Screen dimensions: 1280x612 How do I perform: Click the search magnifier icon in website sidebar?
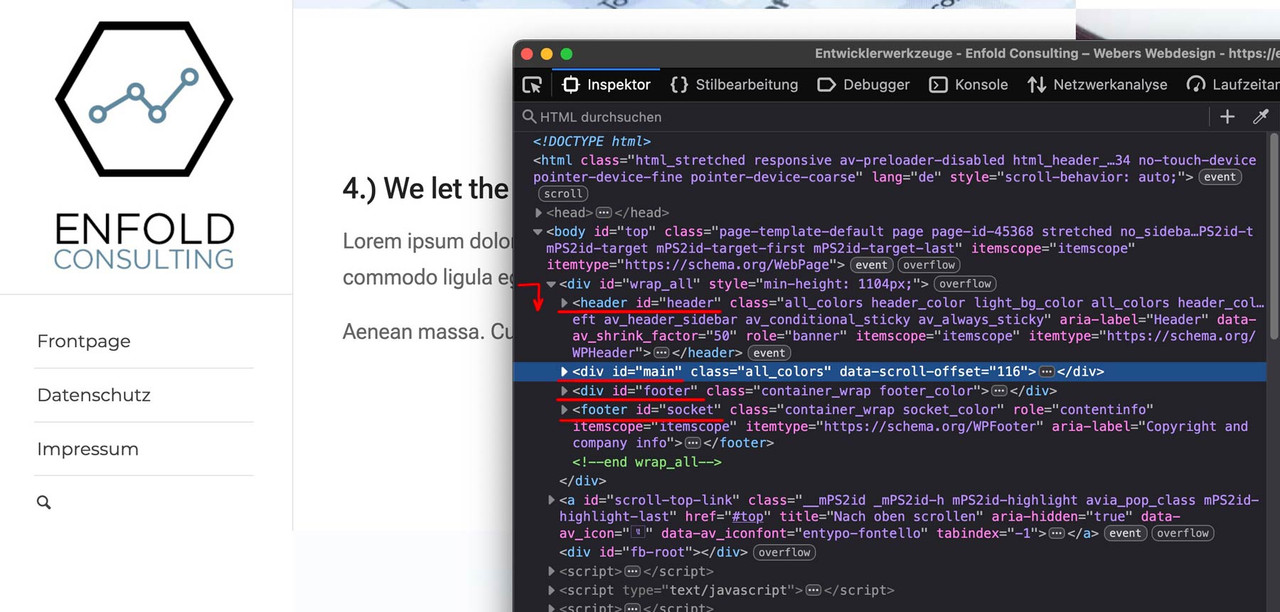[44, 503]
